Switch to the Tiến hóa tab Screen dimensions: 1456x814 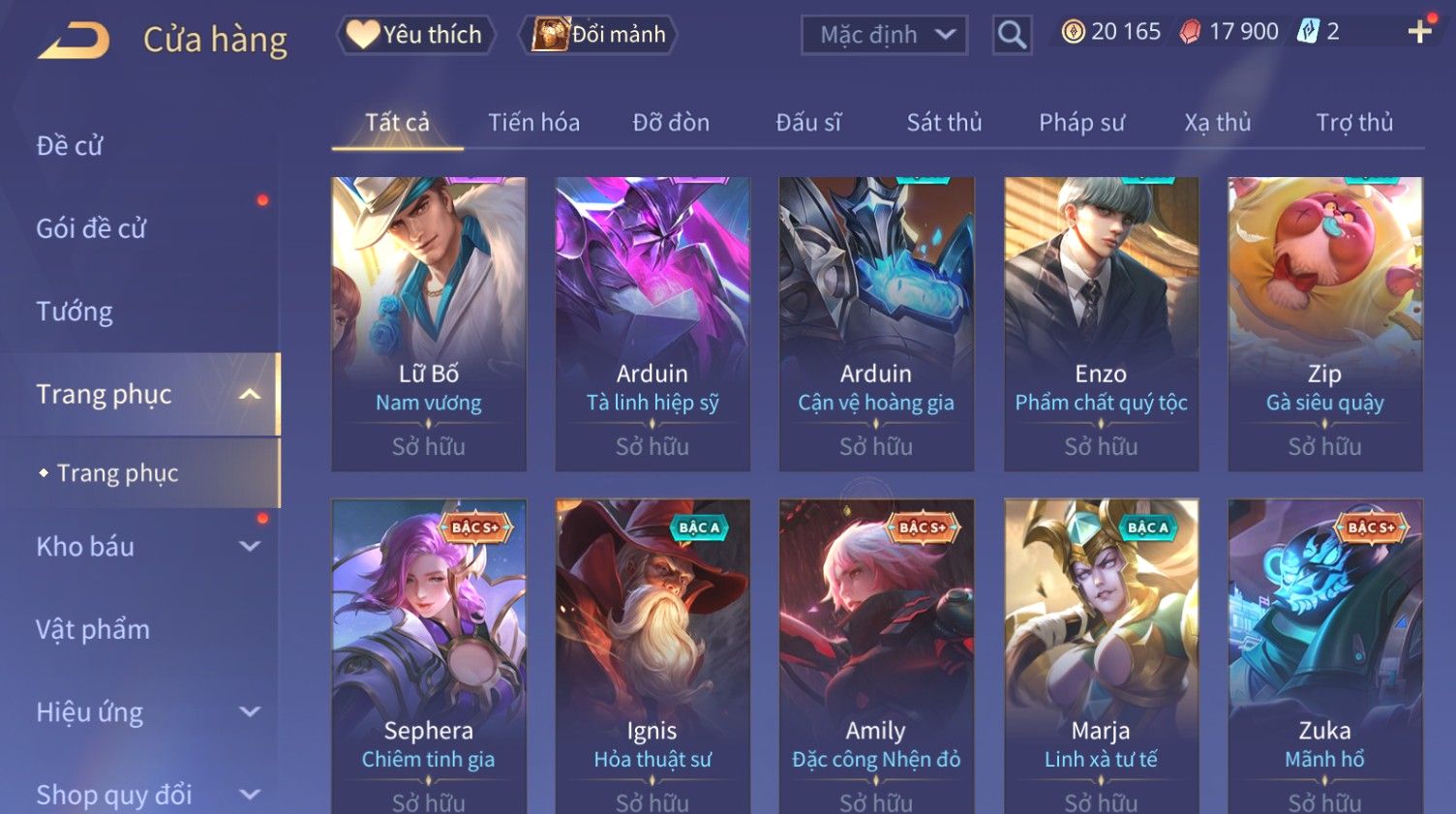[x=533, y=123]
